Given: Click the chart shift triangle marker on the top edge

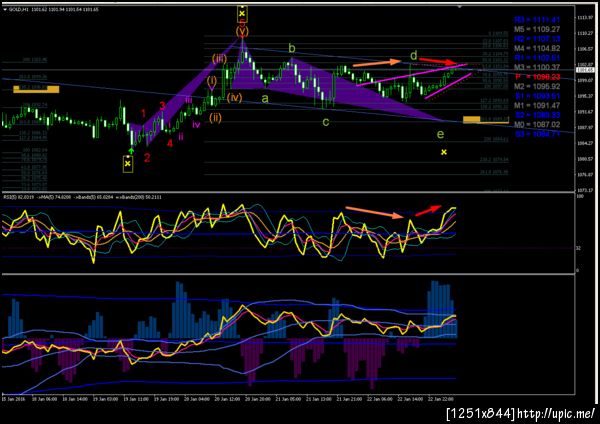Looking at the screenshot, I should (x=459, y=7).
